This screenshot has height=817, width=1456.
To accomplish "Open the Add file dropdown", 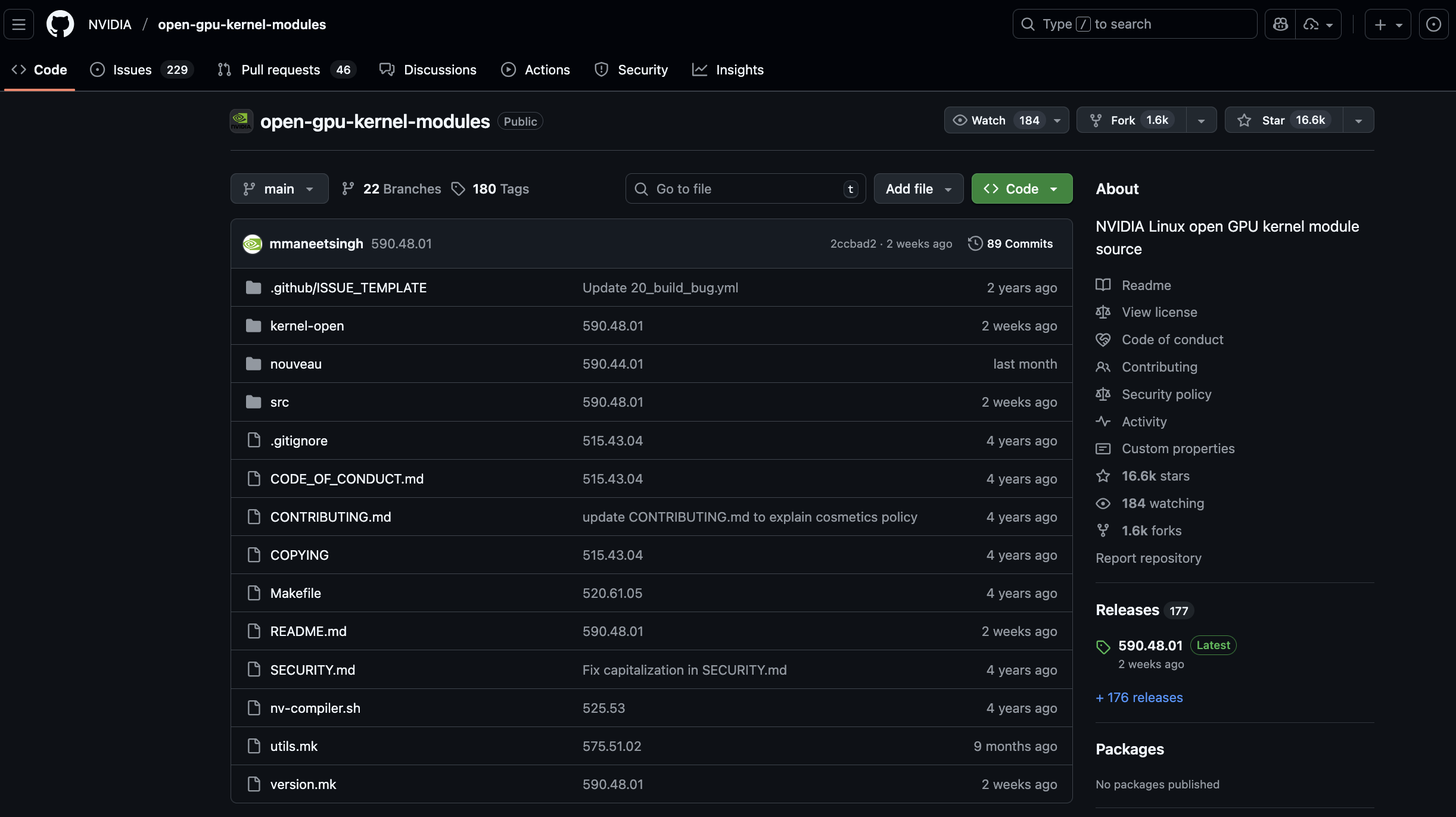I will point(918,189).
